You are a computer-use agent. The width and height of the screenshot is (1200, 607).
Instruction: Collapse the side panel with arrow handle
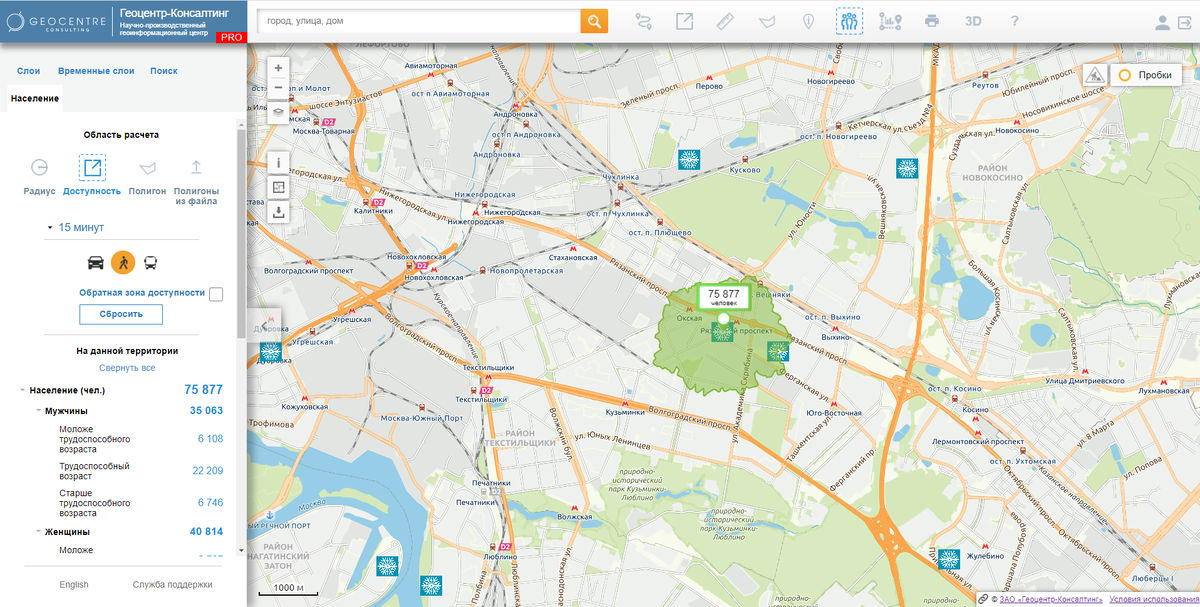coord(264,326)
